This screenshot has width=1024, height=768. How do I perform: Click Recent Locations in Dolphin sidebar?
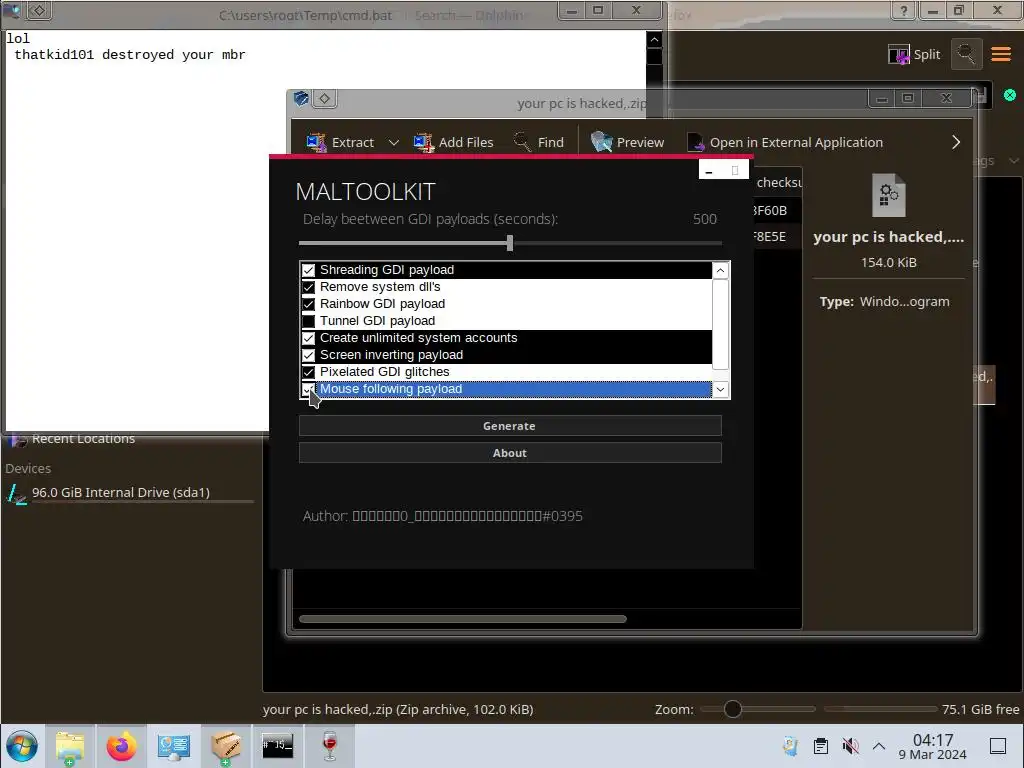click(83, 439)
